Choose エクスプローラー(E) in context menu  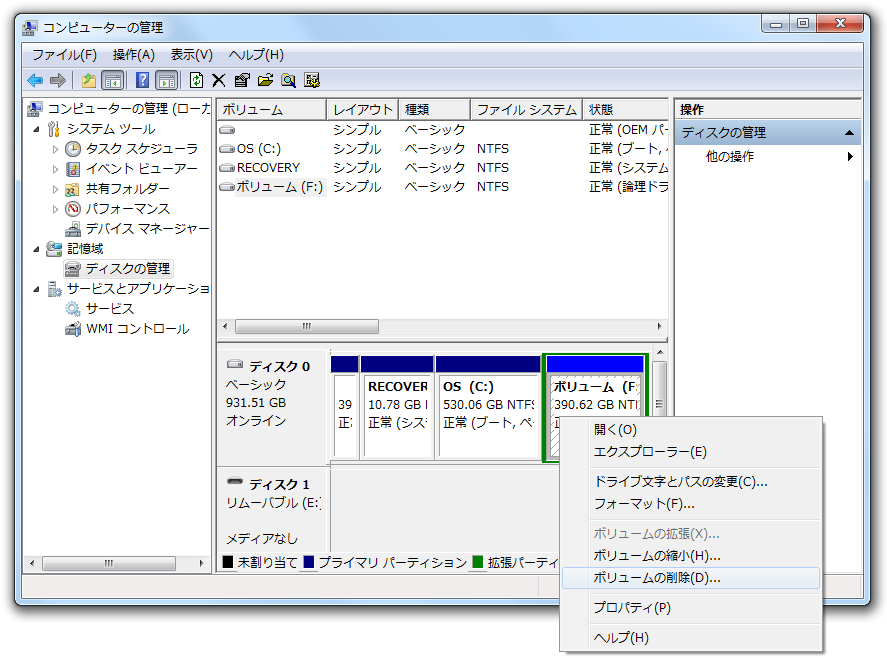tap(691, 452)
